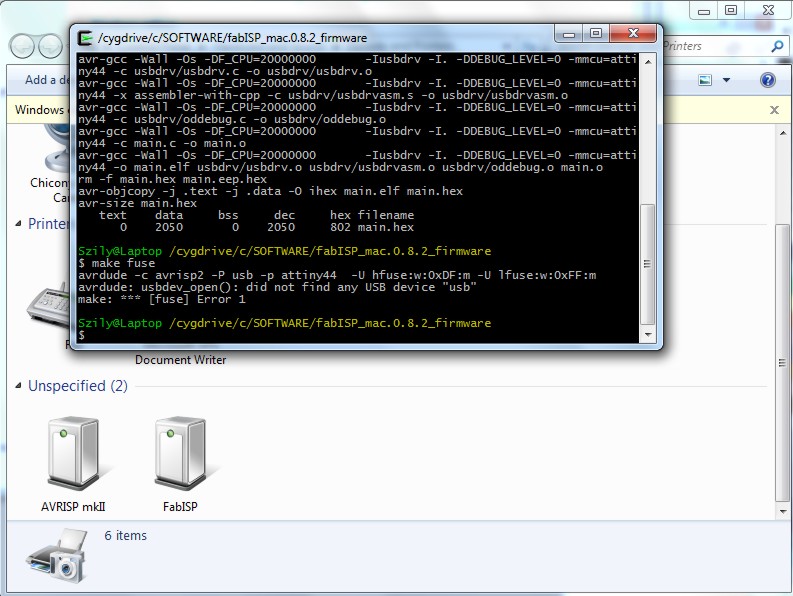
Task: Click the terminal scroll down arrow
Action: (648, 334)
